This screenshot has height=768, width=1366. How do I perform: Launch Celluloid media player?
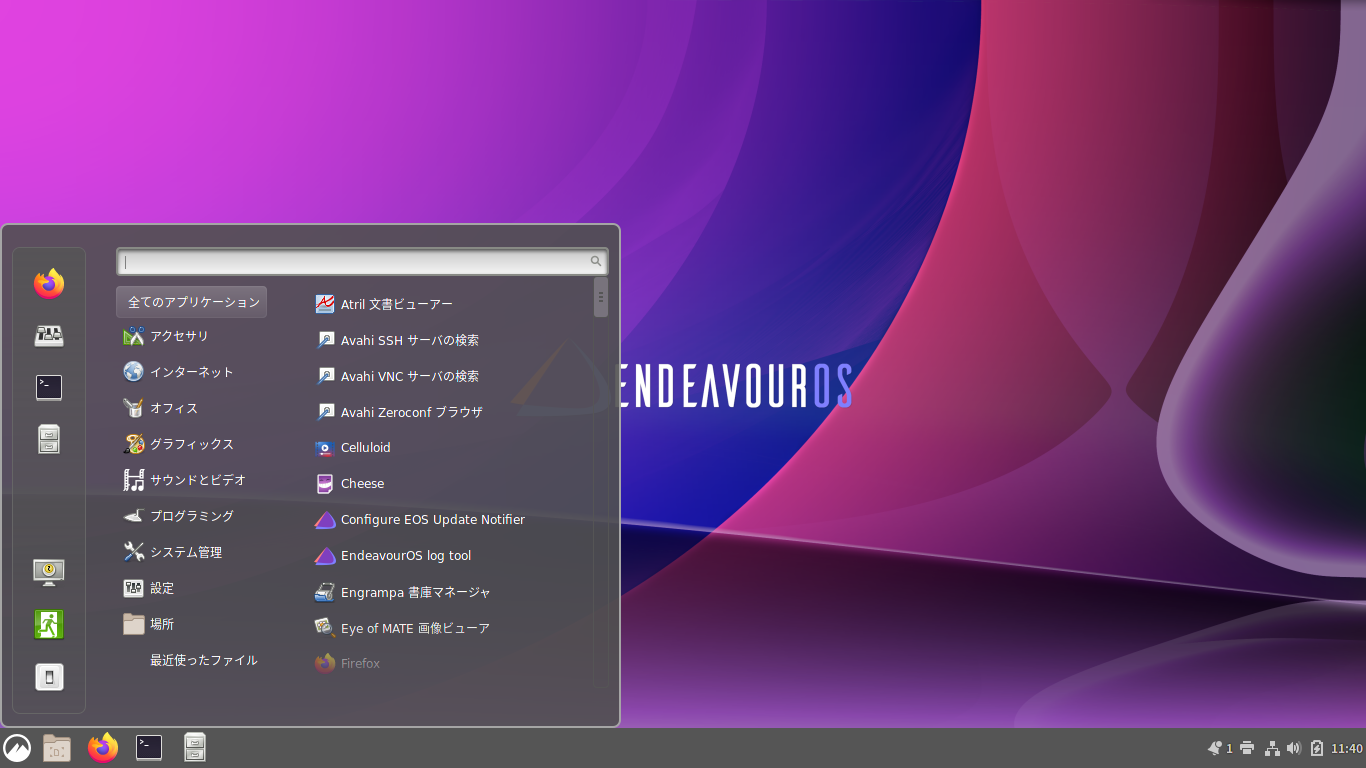pos(353,448)
